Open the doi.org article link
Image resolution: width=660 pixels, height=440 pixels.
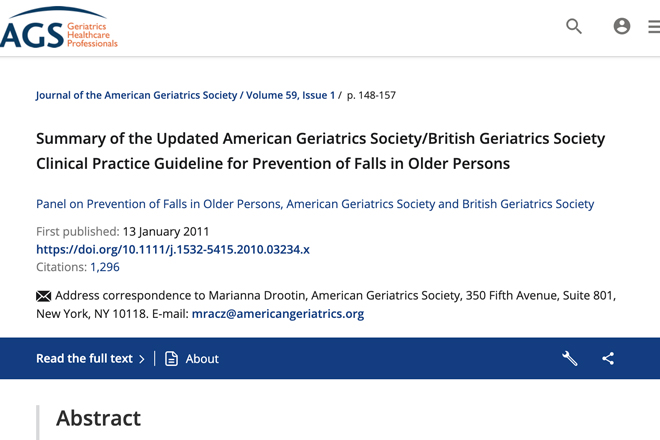(173, 250)
